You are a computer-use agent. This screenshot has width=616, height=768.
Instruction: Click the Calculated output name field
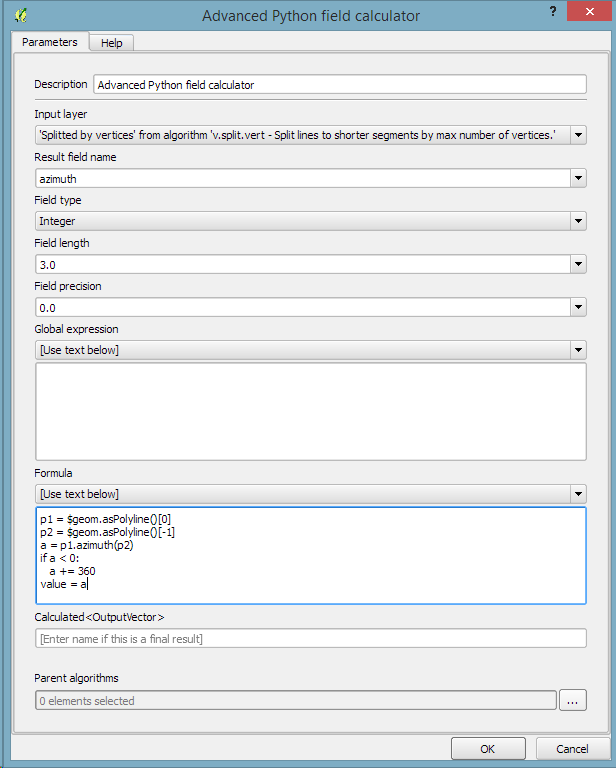(x=310, y=638)
